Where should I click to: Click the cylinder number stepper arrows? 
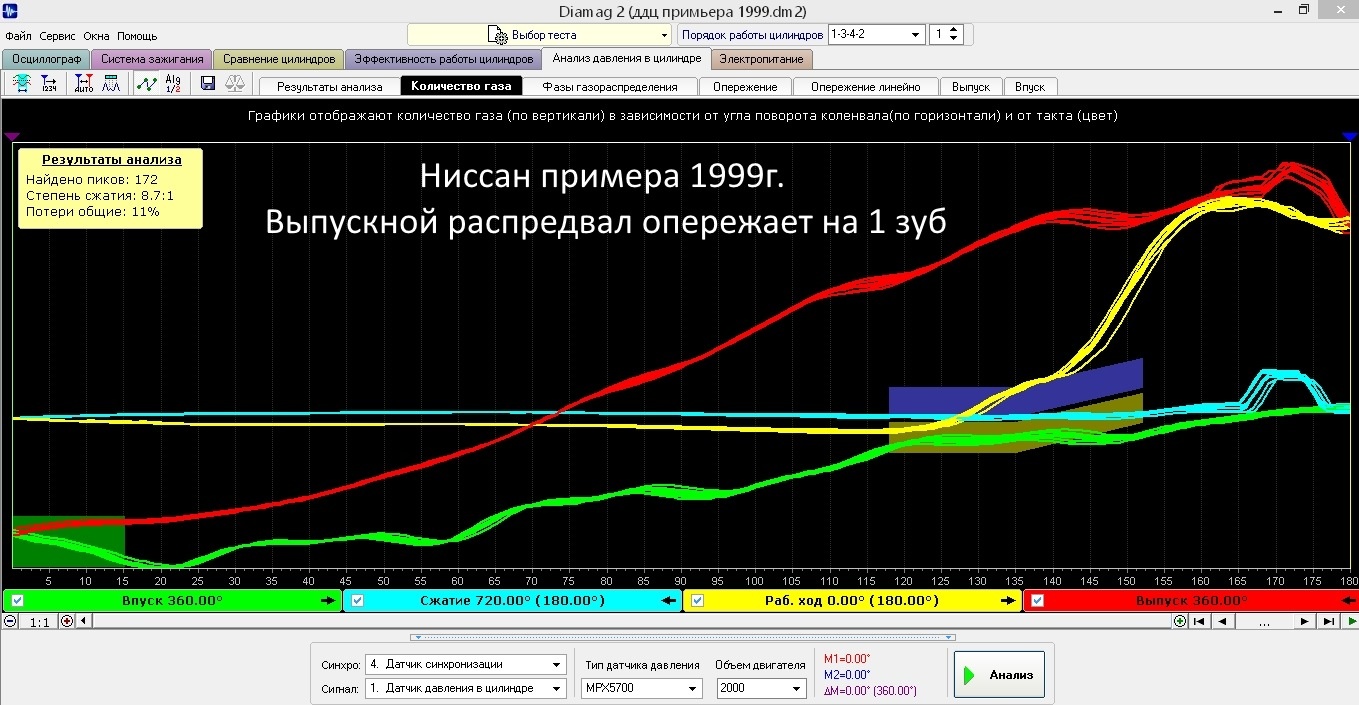point(954,35)
